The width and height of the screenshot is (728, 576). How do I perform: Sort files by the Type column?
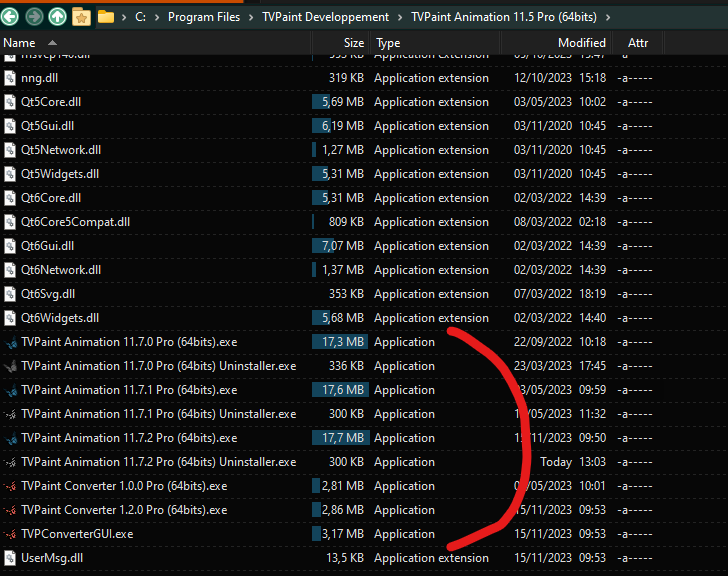(388, 43)
